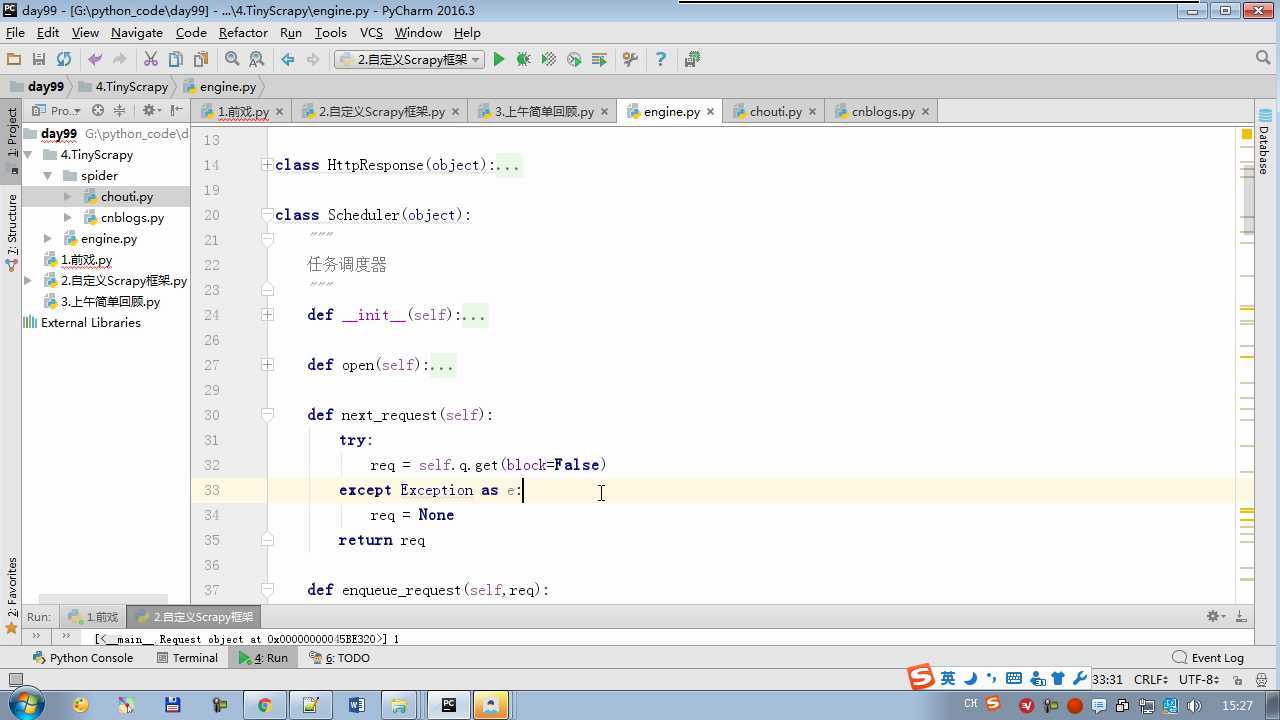Run the configuration with green play icon
This screenshot has height=720, width=1280.
point(499,60)
